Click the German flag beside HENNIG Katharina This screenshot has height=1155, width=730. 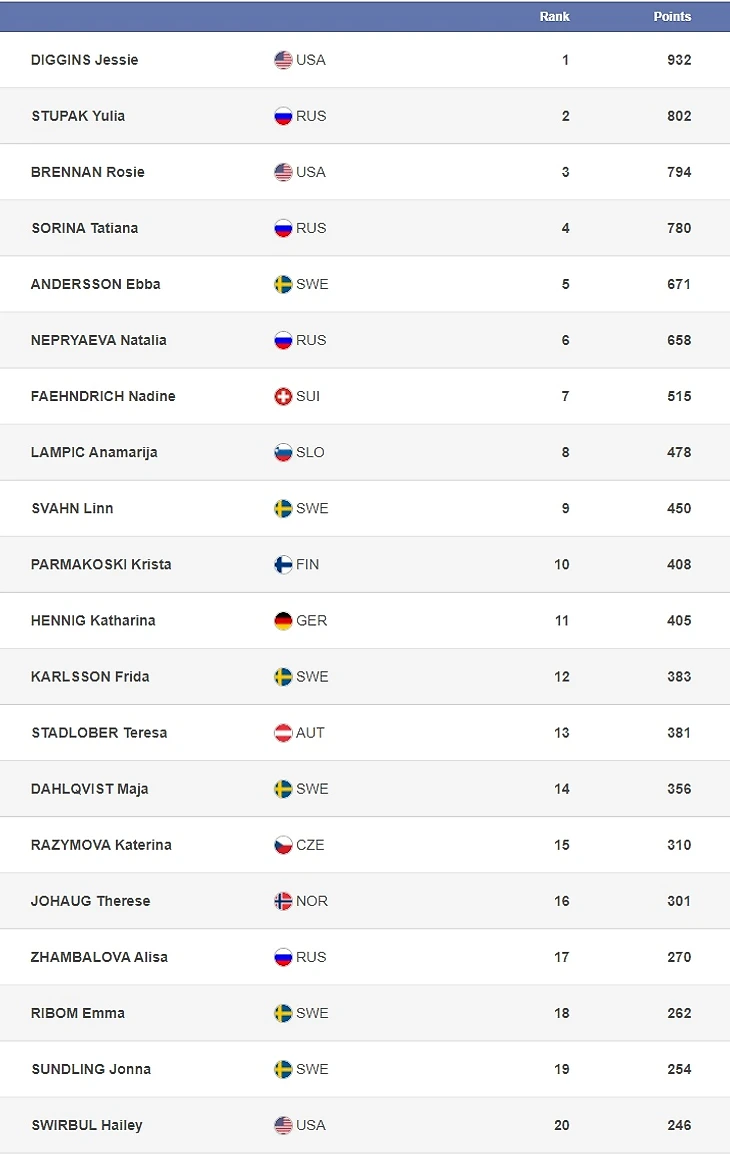point(283,621)
